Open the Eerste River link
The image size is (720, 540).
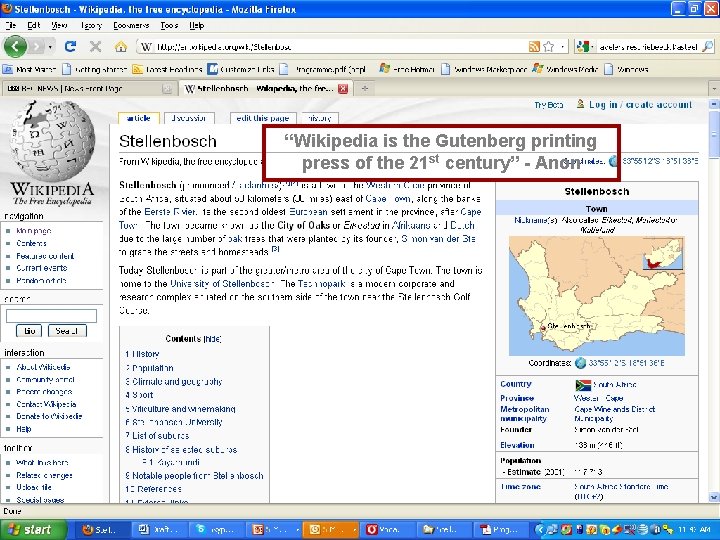[x=170, y=212]
